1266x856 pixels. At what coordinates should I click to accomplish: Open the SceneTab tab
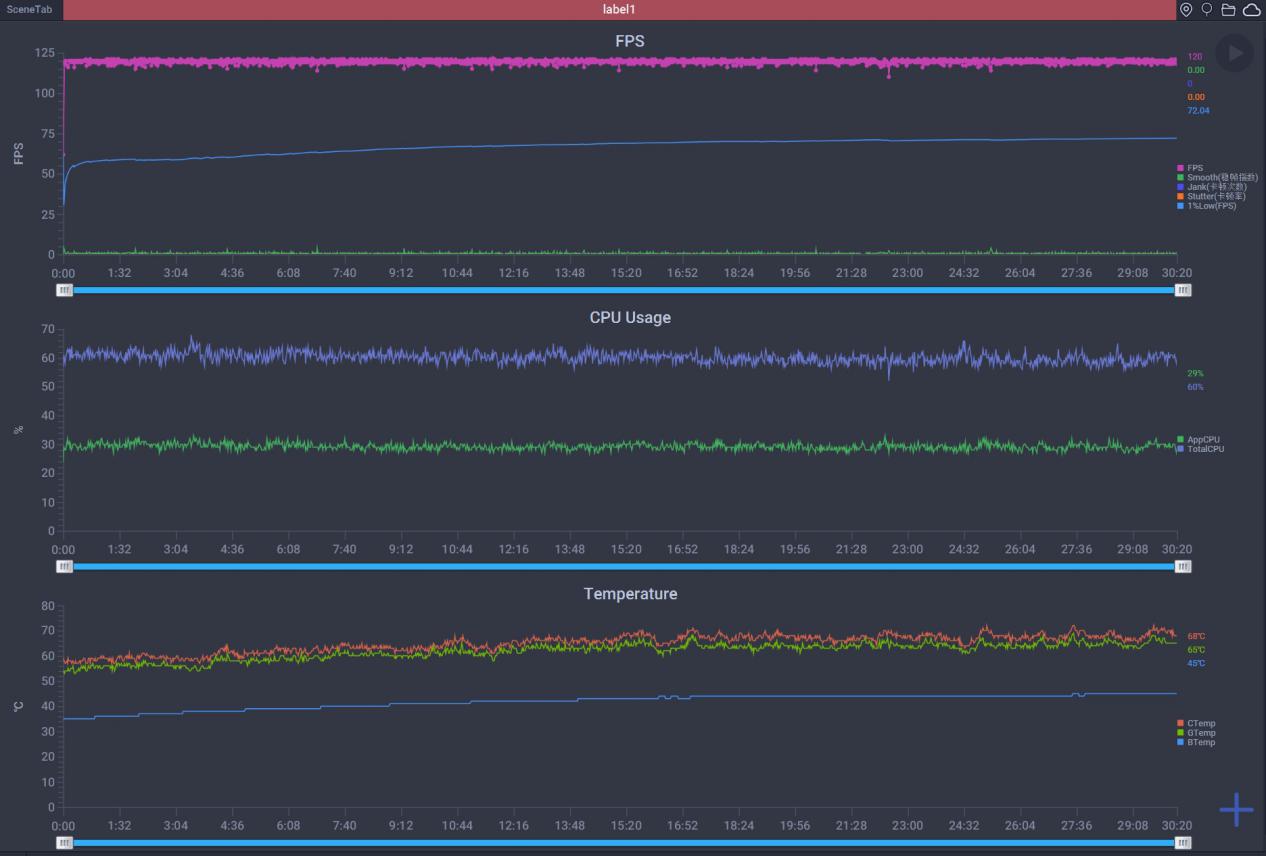29,9
